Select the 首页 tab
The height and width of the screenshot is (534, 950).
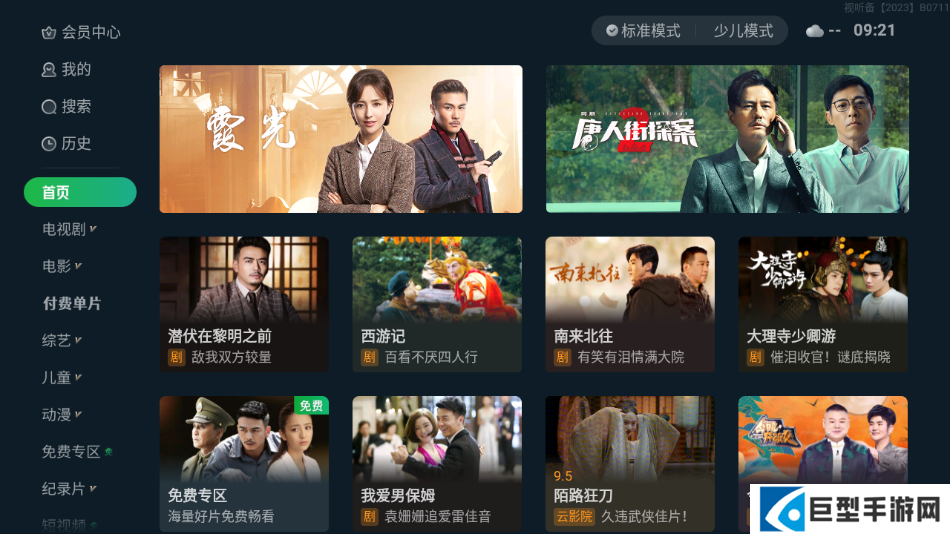pyautogui.click(x=80, y=192)
